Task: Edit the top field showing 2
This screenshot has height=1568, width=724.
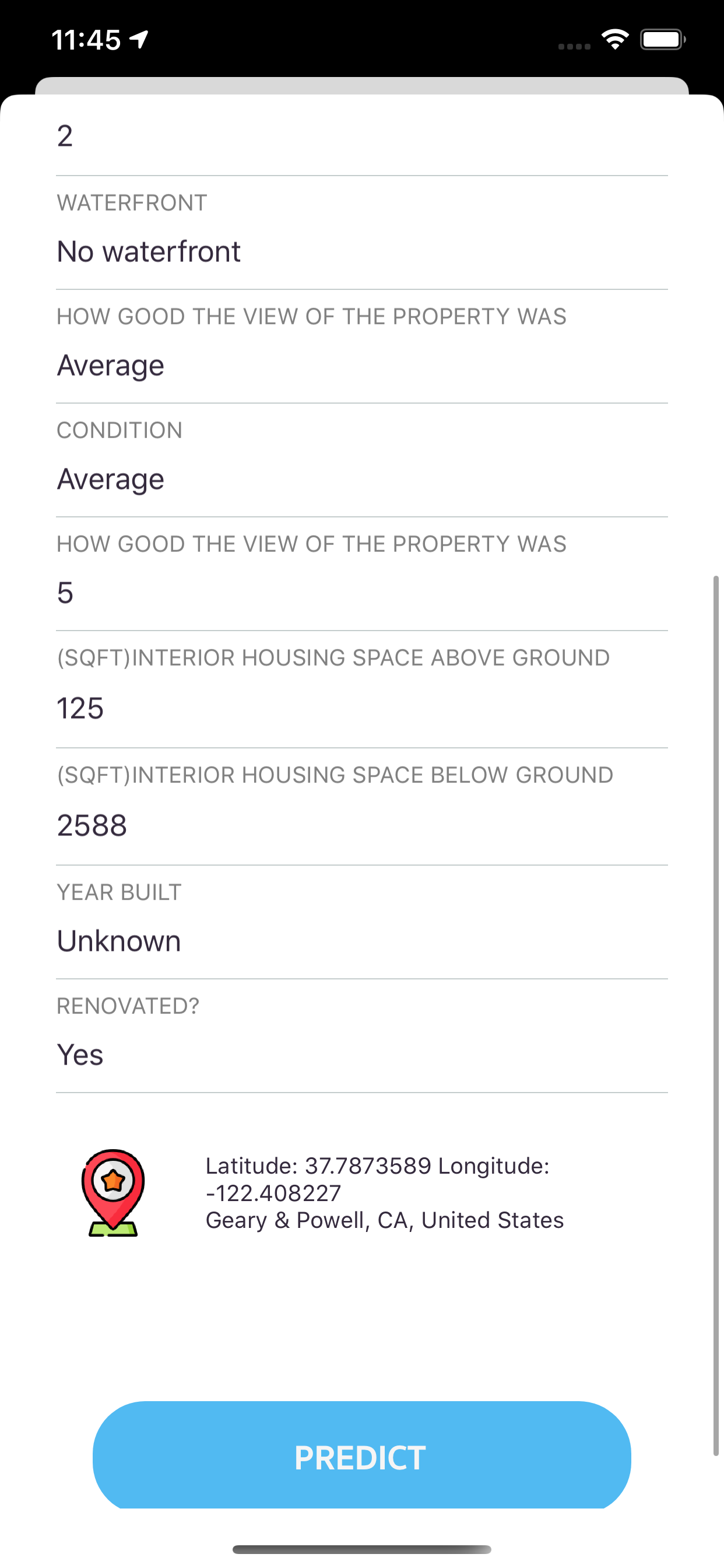Action: [362, 135]
